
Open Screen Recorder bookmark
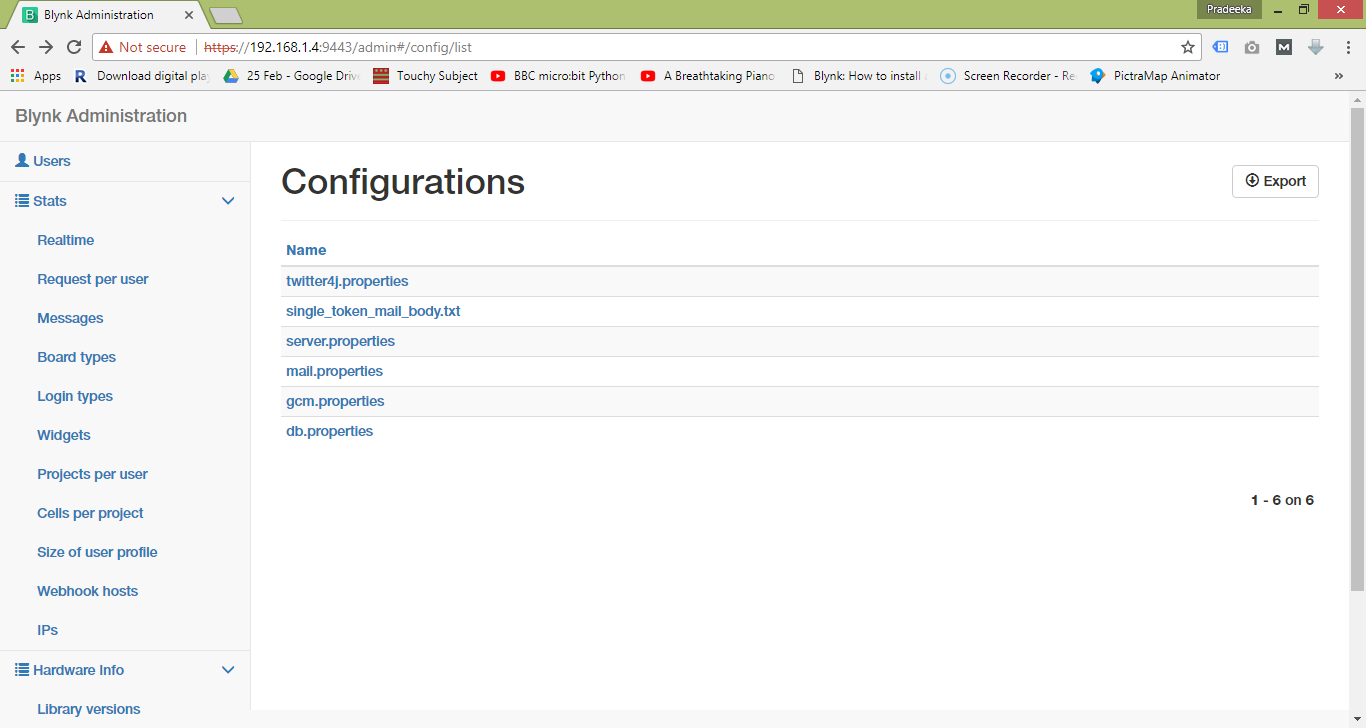coord(1009,76)
